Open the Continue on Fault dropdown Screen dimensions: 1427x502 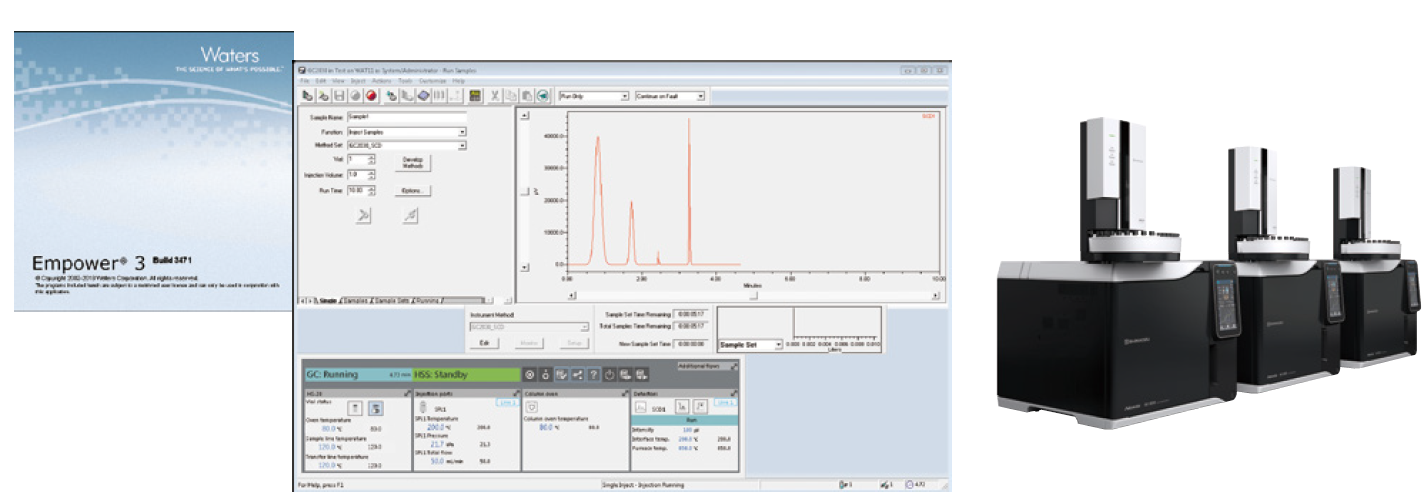pos(700,96)
